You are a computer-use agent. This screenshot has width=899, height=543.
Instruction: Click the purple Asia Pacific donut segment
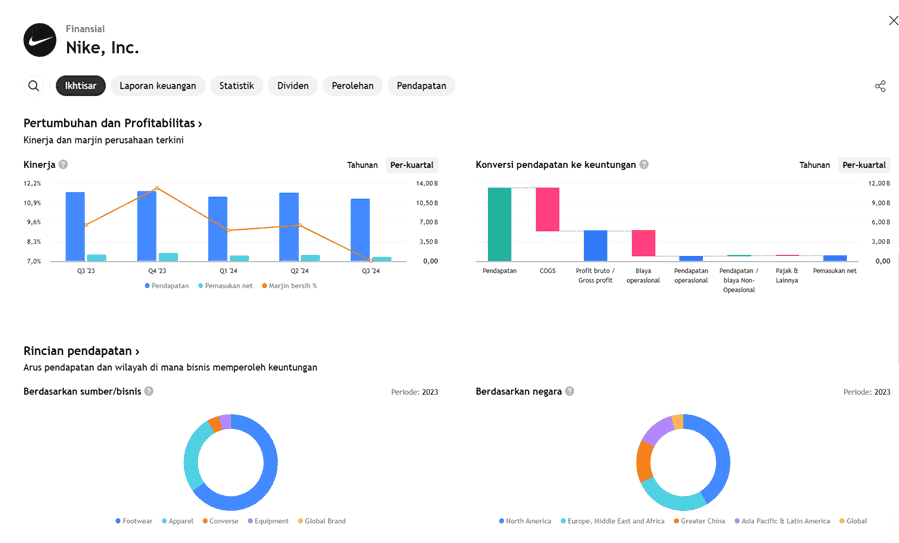click(x=658, y=430)
